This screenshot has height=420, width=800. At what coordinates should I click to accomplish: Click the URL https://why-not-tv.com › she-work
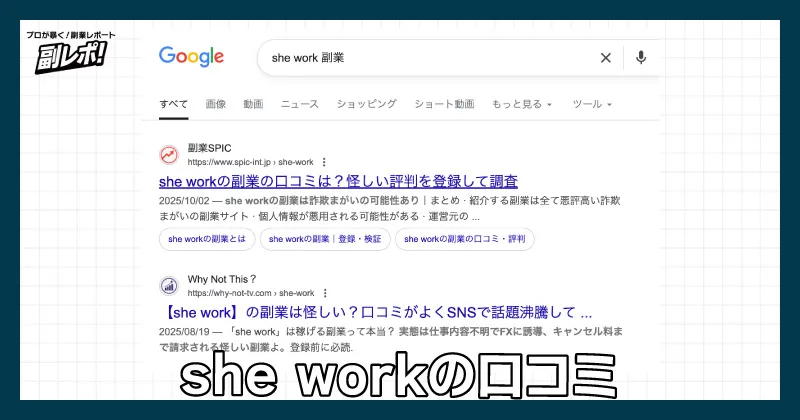(x=251, y=293)
